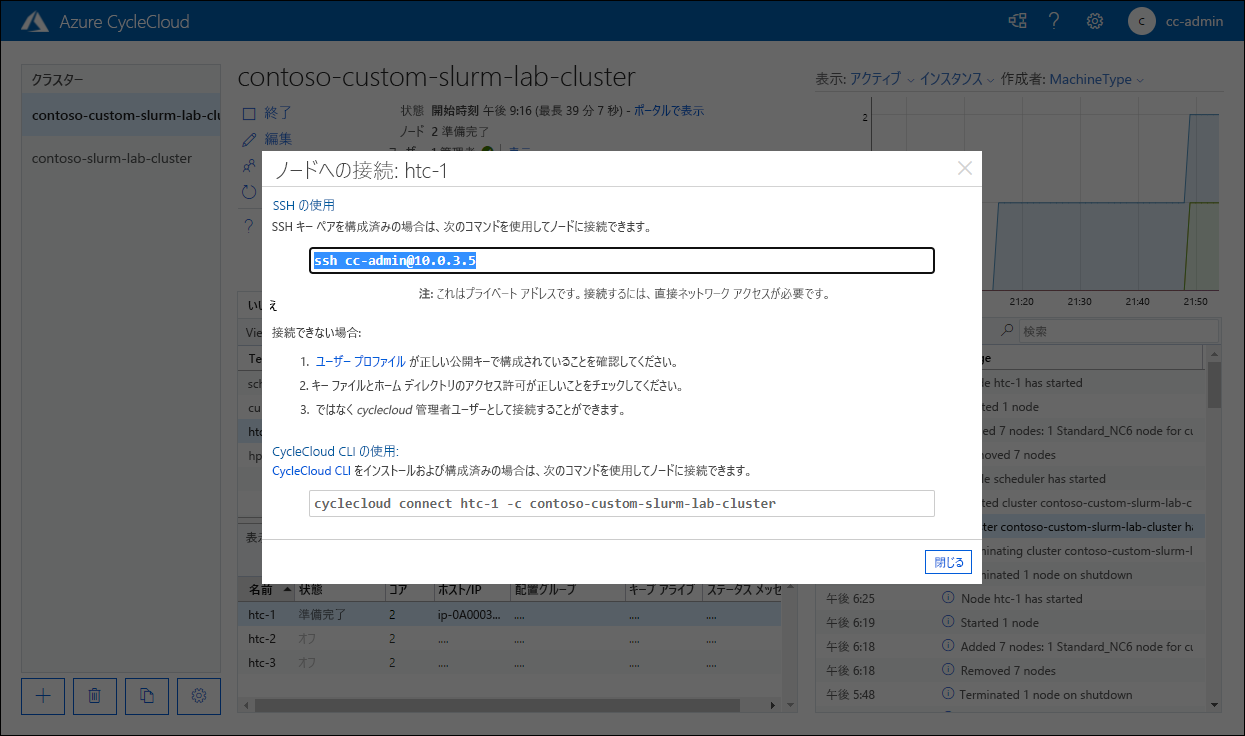Image resolution: width=1245 pixels, height=736 pixels.
Task: Click the 午後 6:25 event row
Action: click(1012, 599)
